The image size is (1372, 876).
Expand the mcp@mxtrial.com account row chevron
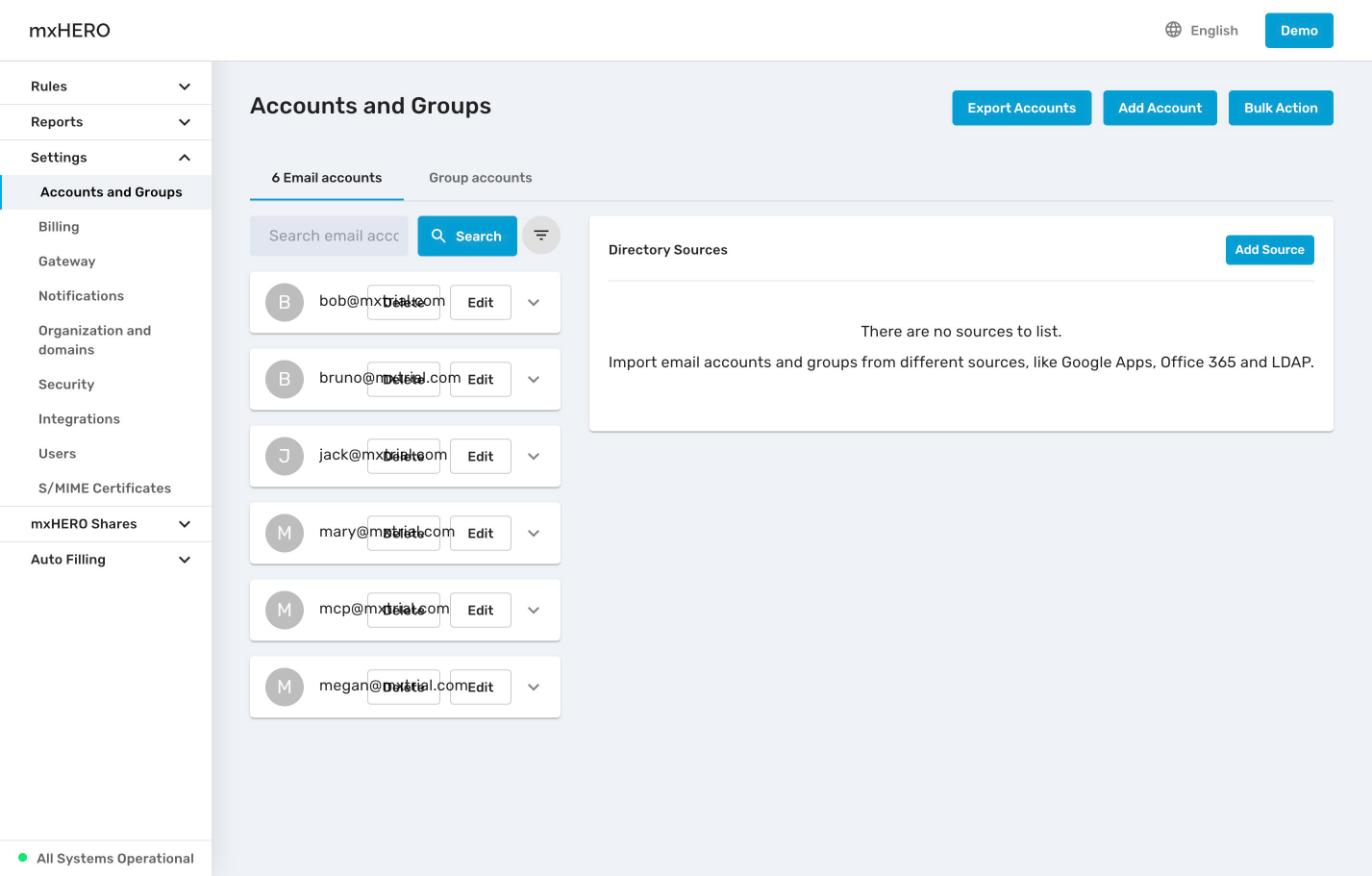coord(533,610)
